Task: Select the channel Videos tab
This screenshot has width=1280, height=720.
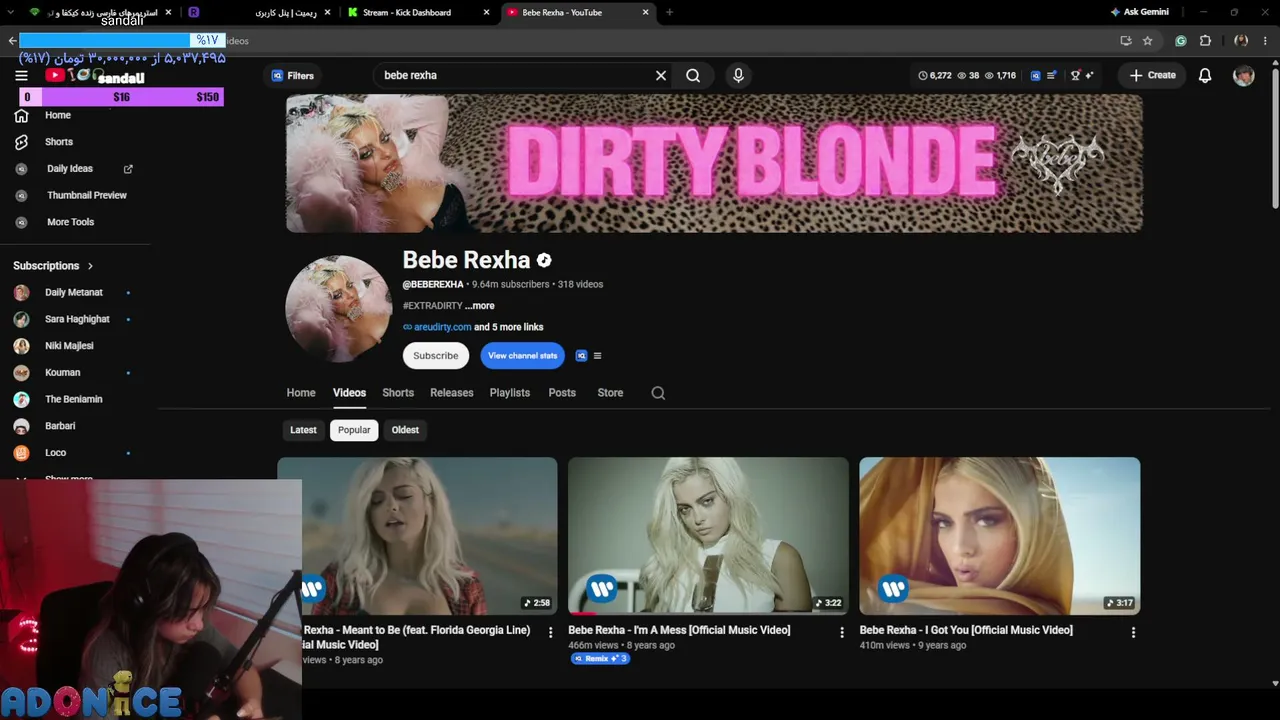Action: pyautogui.click(x=349, y=393)
